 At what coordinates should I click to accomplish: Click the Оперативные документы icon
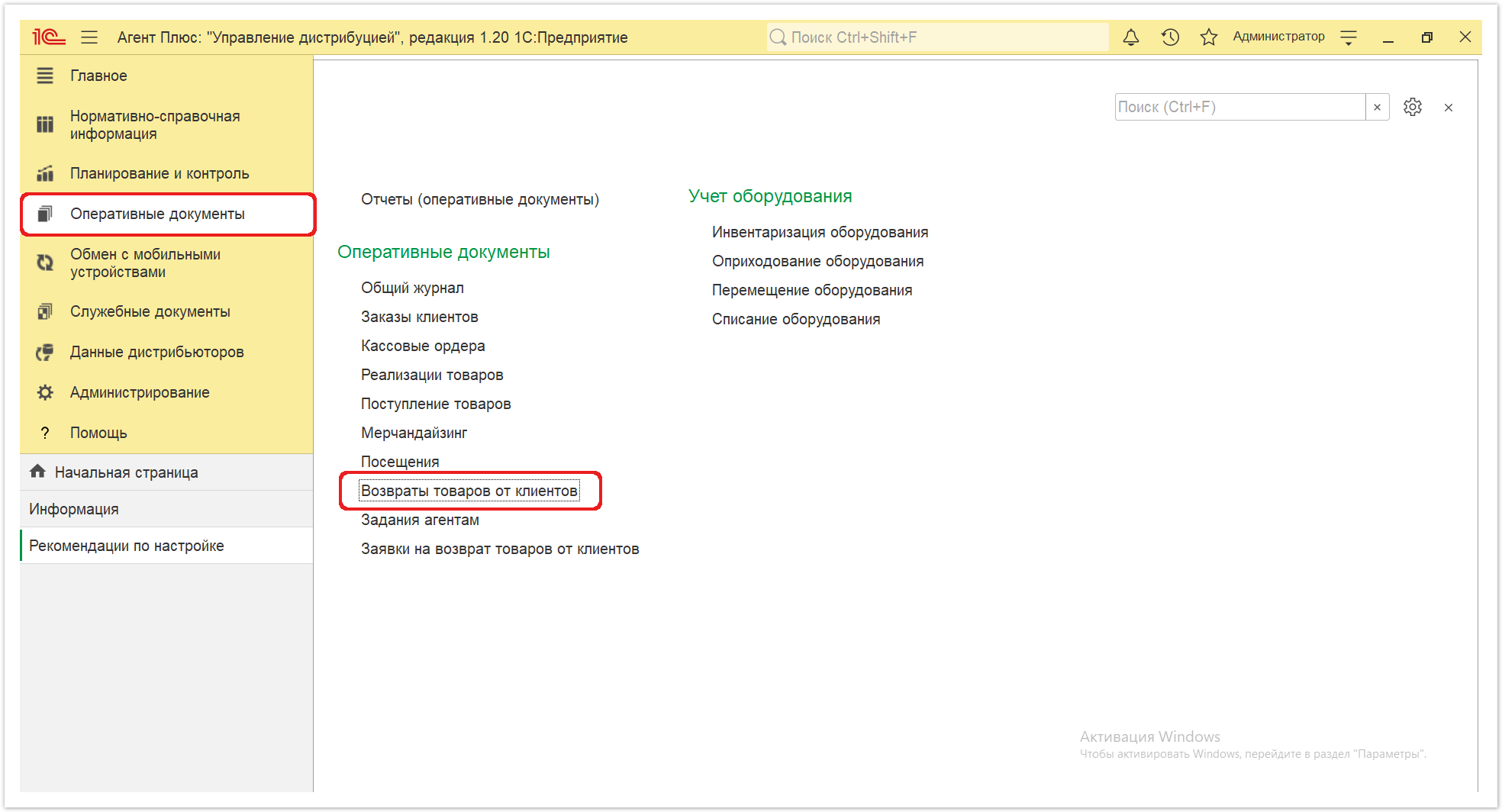click(45, 214)
